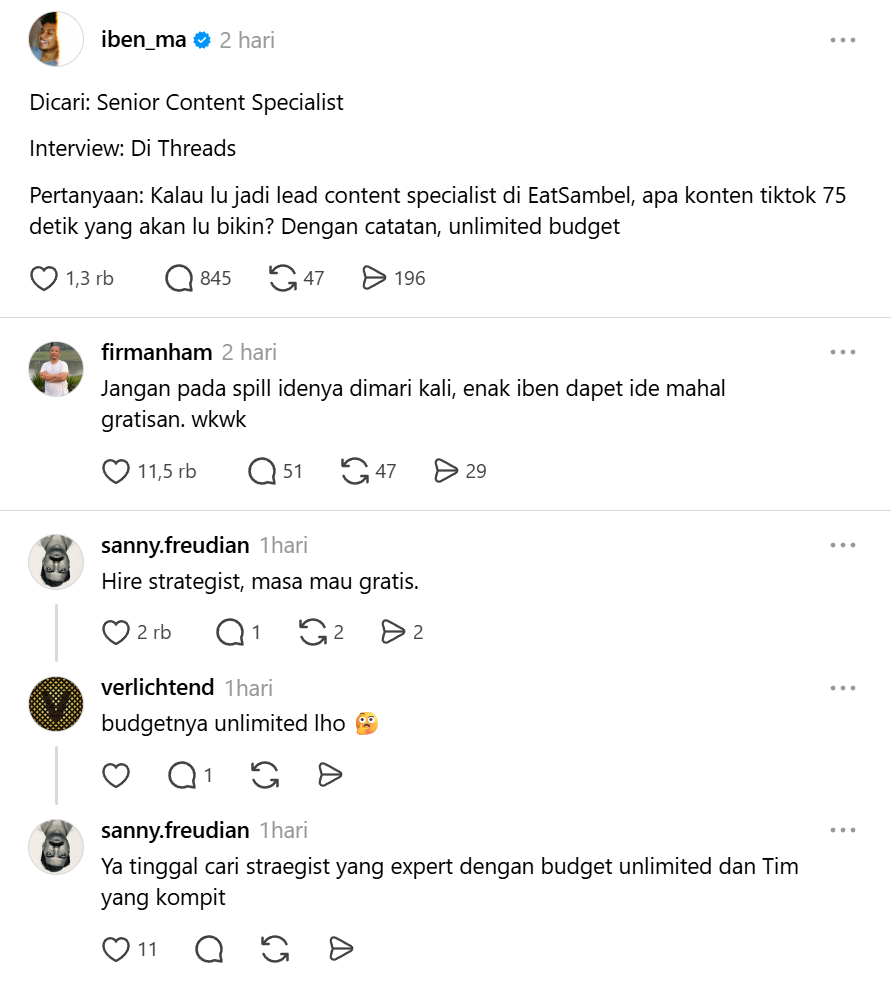Like sanny.freudian's "Hire strategist" comment

point(116,632)
